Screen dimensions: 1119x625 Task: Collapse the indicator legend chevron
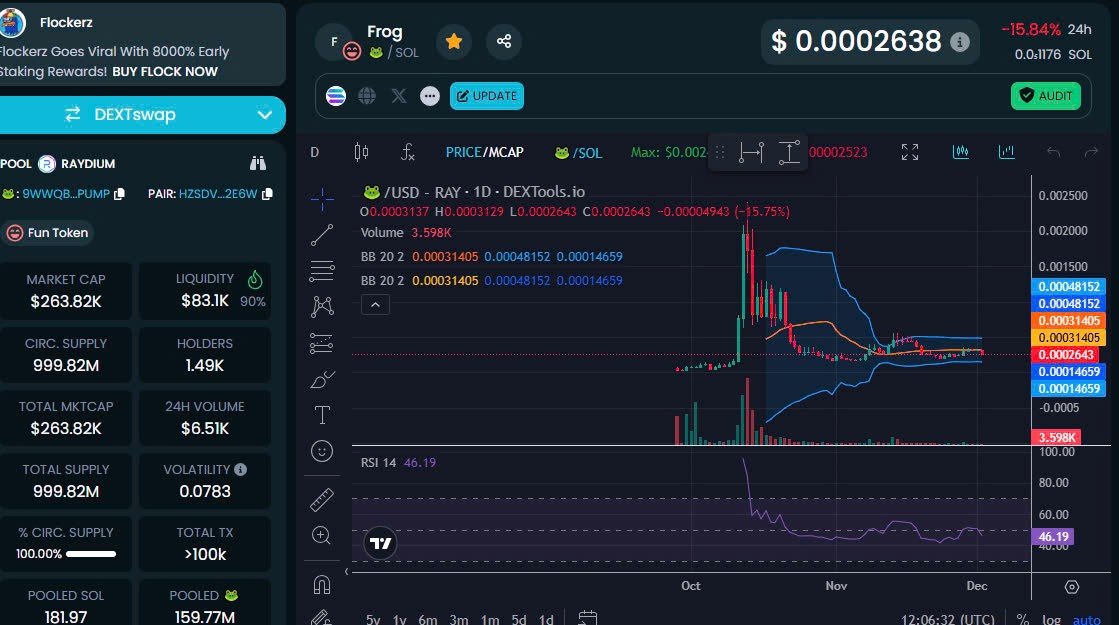pos(375,305)
